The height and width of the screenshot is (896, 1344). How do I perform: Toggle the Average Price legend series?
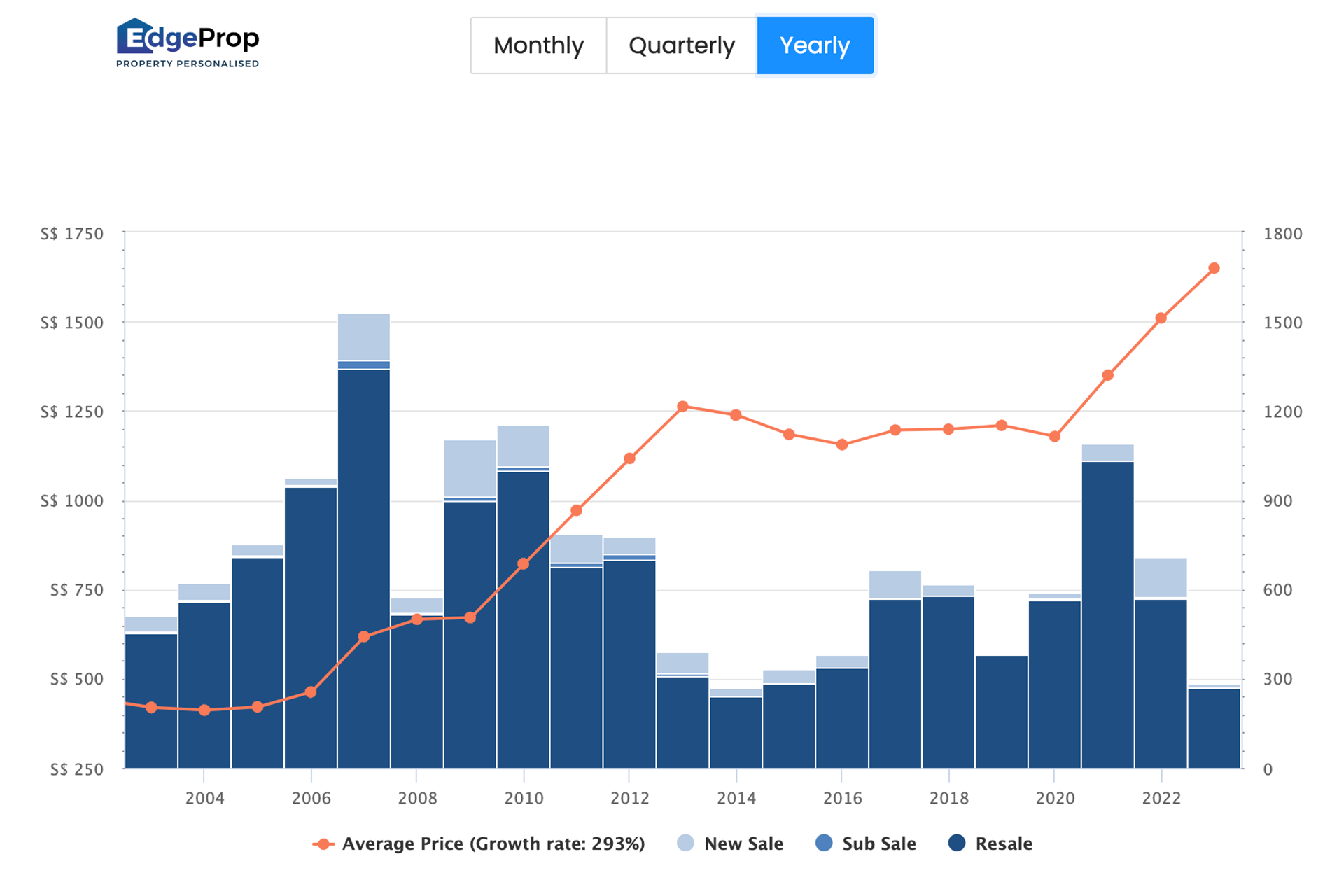tap(479, 843)
